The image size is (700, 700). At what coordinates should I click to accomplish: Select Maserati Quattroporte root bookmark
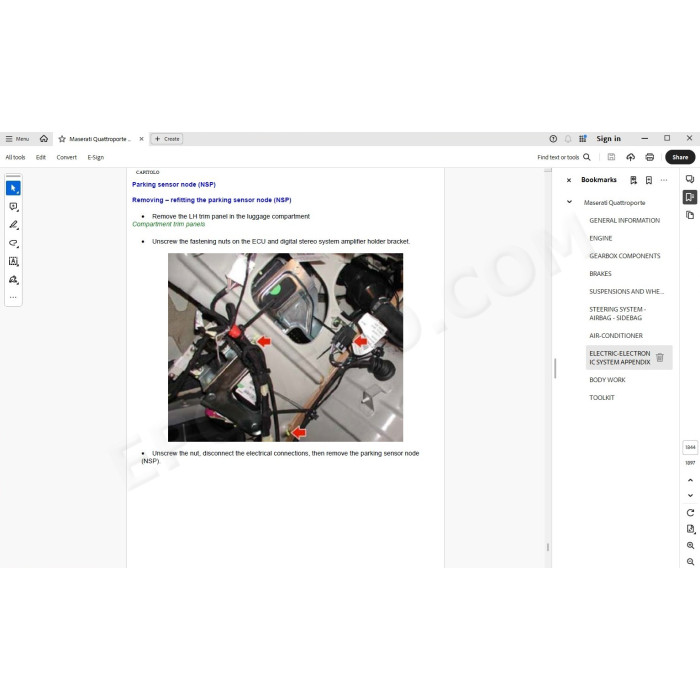[614, 203]
